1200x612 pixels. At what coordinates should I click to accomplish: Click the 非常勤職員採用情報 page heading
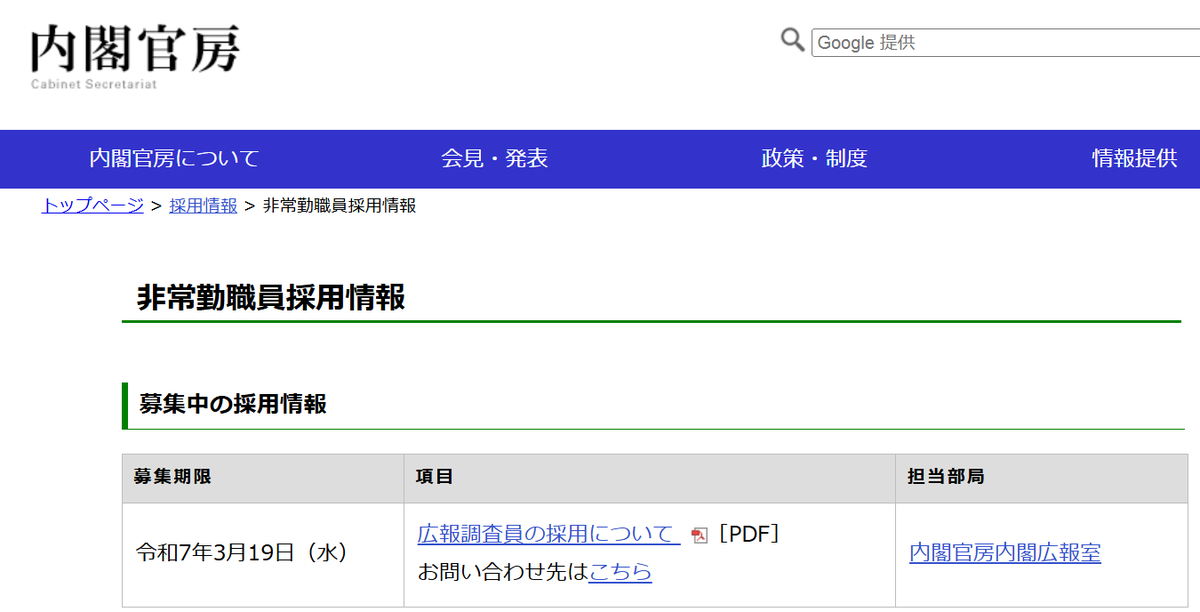pyautogui.click(x=271, y=298)
